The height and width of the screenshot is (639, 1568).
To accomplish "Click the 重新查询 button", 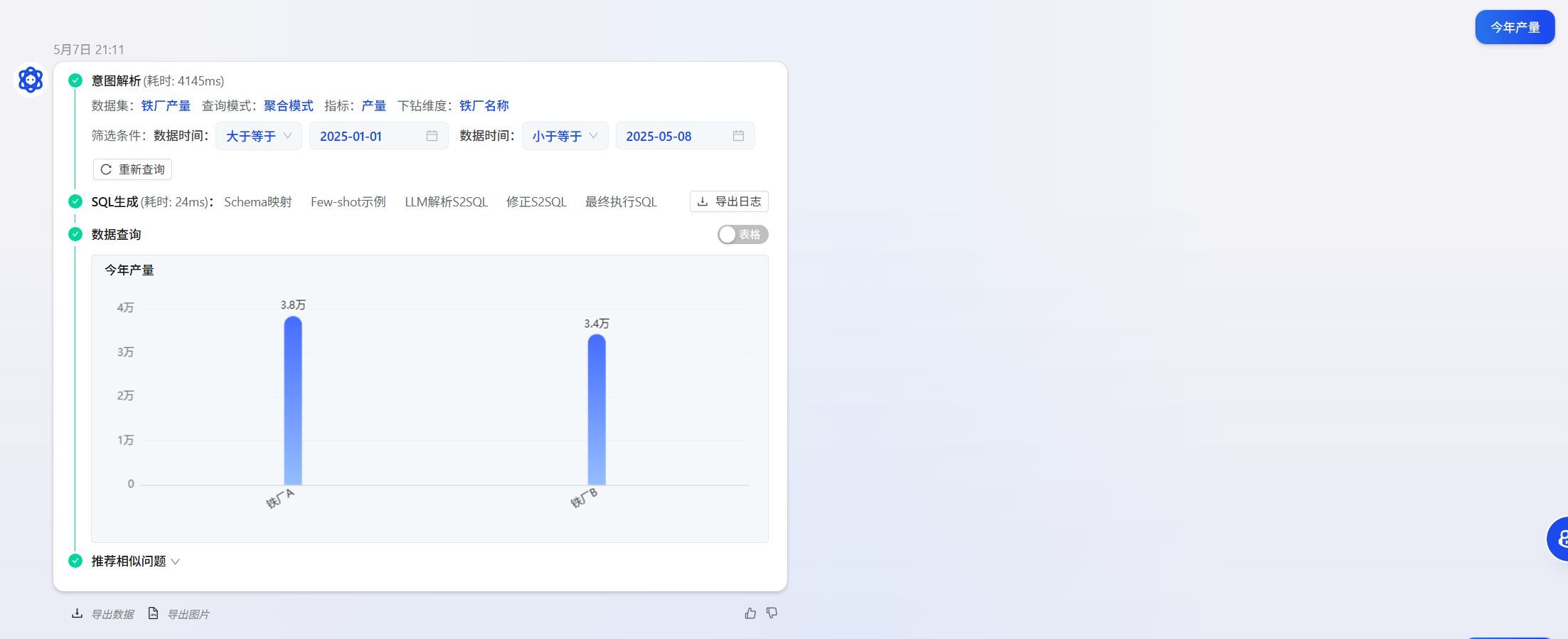I will point(133,169).
